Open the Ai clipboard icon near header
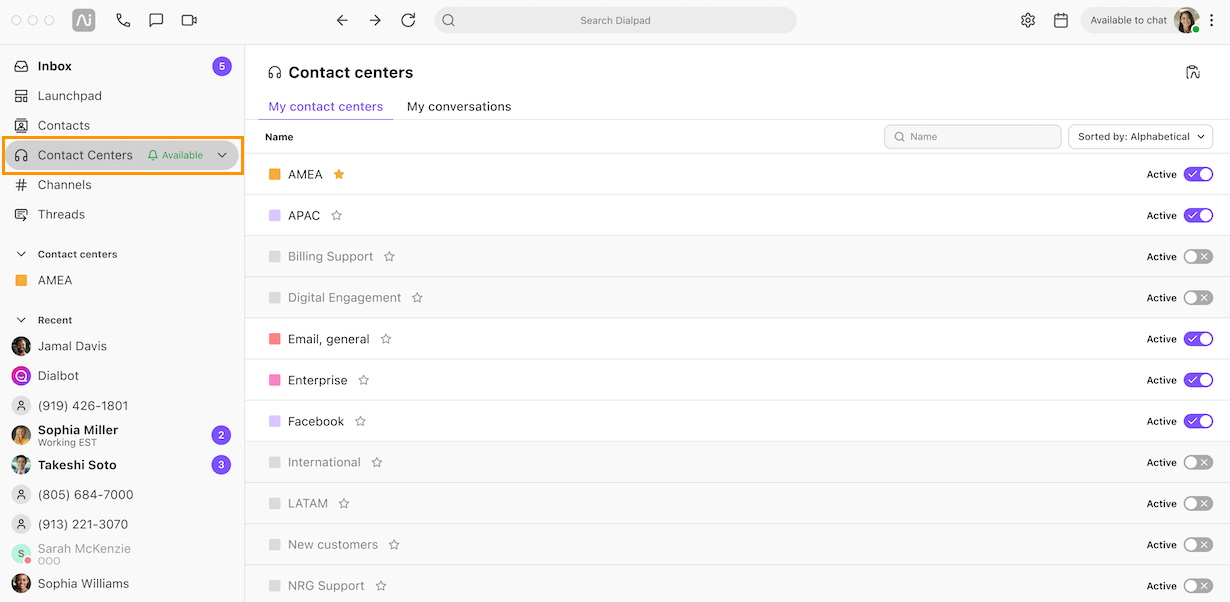The height and width of the screenshot is (602, 1230). point(1192,72)
